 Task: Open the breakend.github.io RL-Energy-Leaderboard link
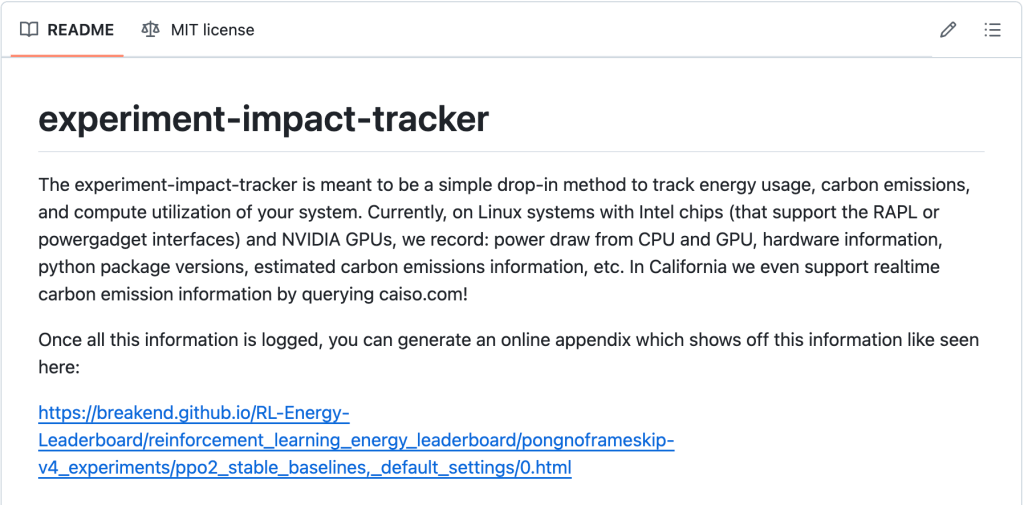[x=193, y=413]
